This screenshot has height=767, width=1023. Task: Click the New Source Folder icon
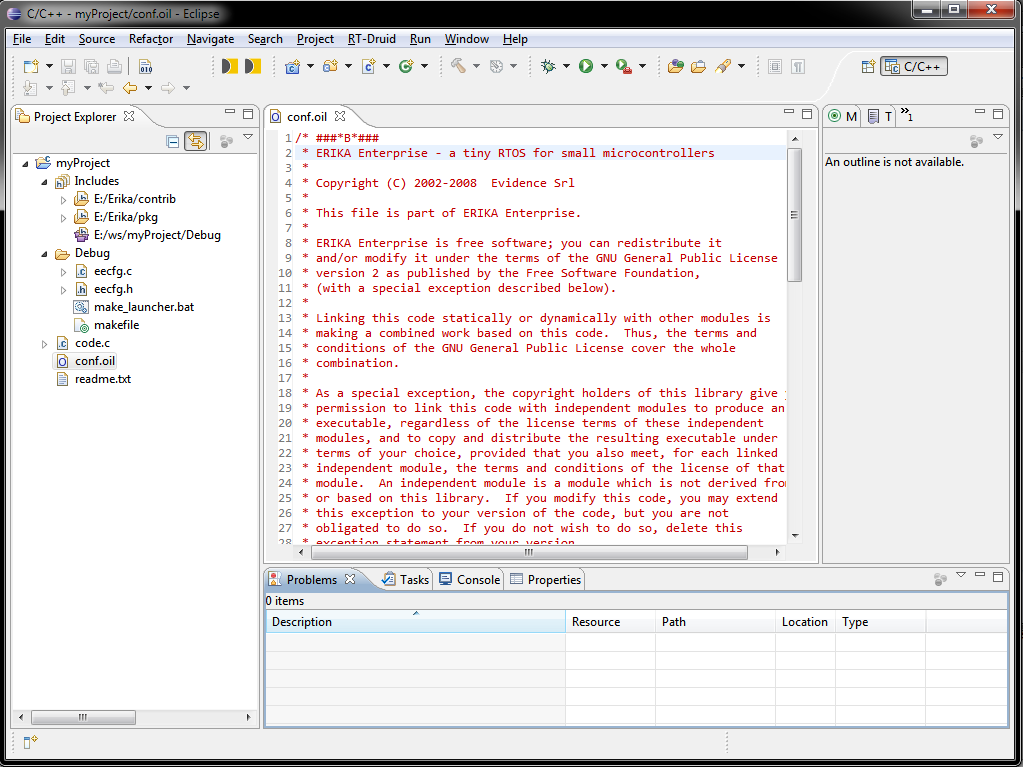pyautogui.click(x=331, y=66)
